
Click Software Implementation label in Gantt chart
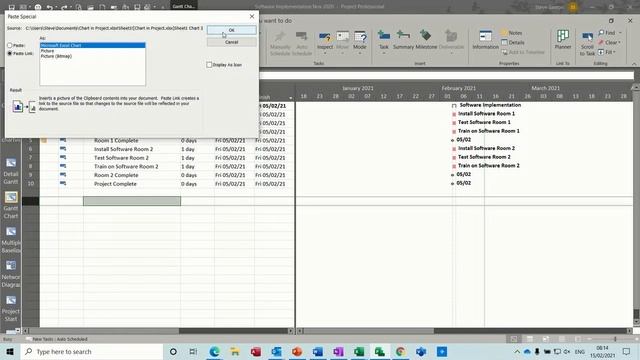point(490,105)
